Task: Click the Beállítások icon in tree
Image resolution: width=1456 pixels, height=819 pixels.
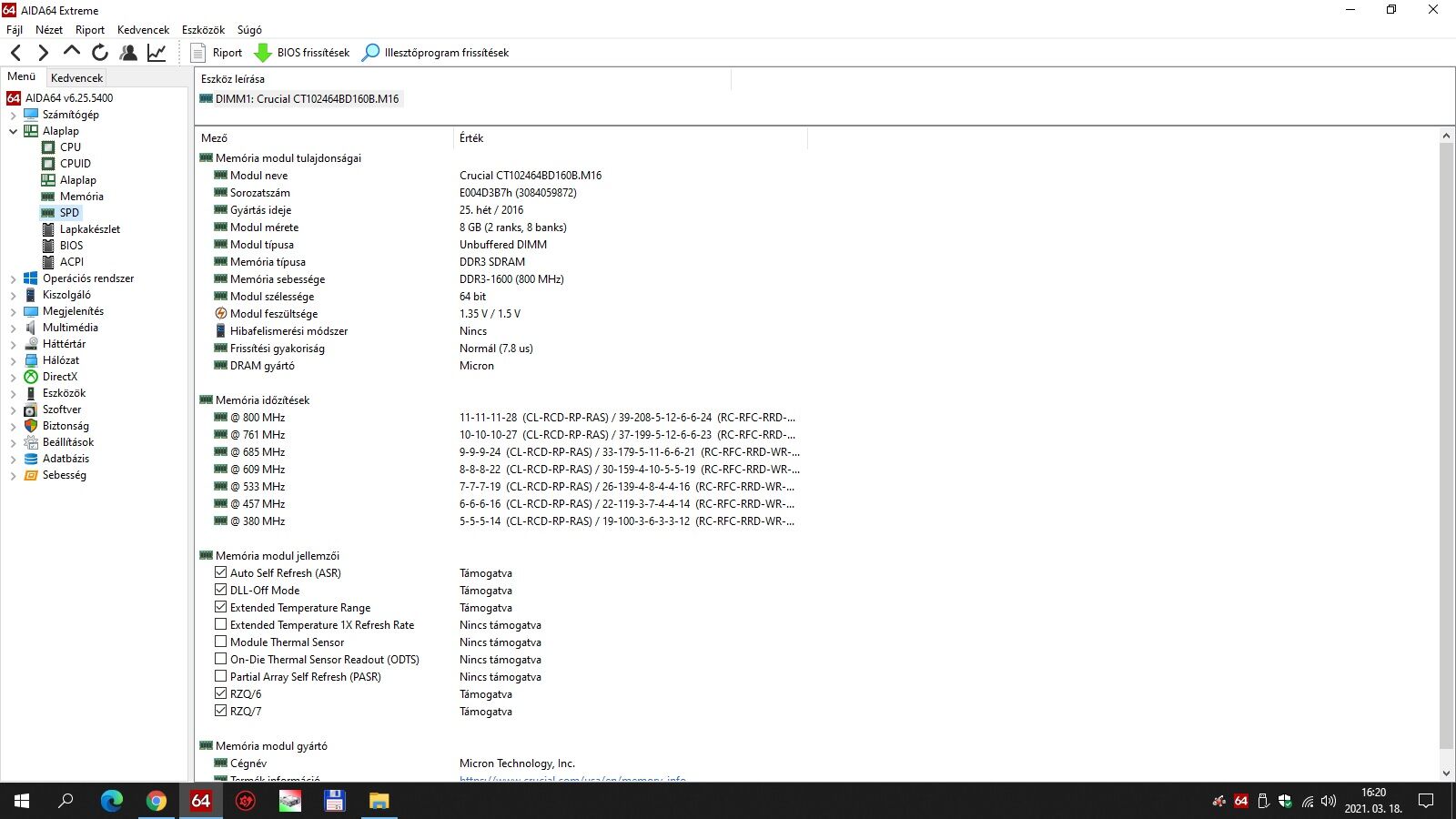Action: [31, 442]
